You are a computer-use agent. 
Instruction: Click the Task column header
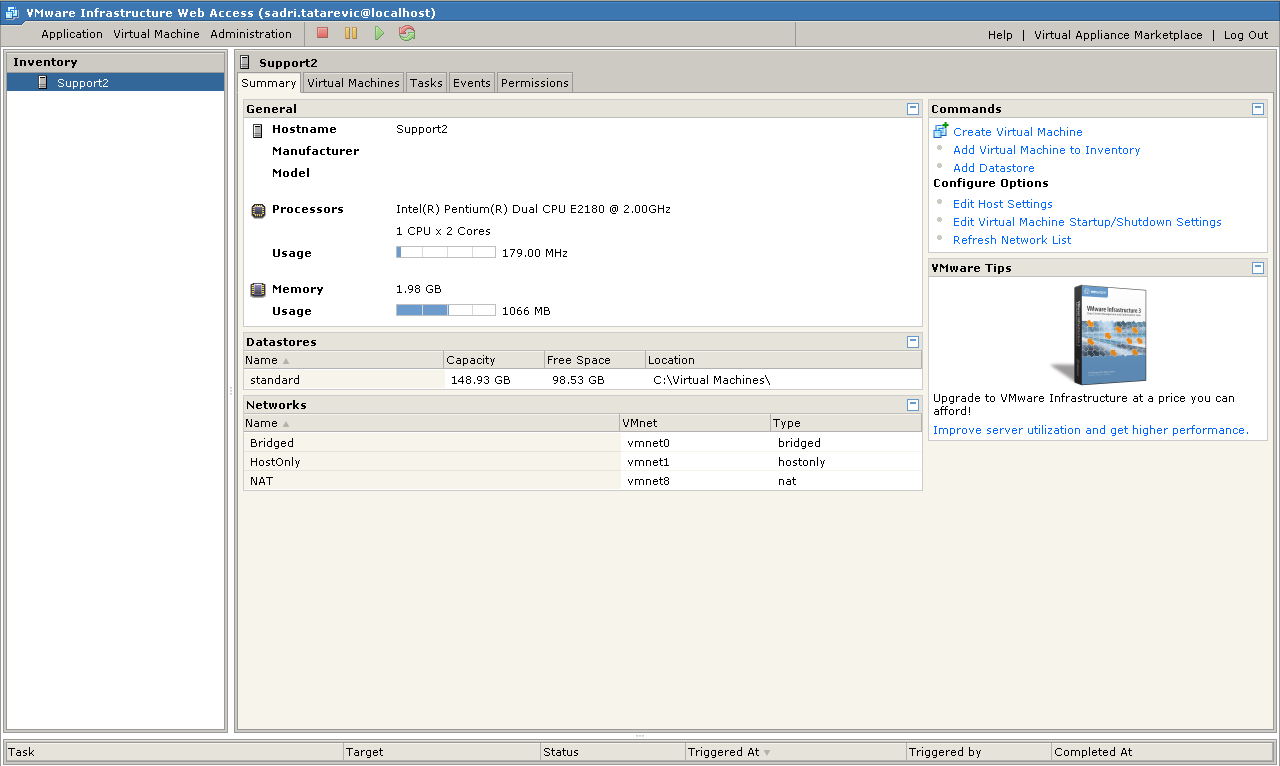point(174,752)
